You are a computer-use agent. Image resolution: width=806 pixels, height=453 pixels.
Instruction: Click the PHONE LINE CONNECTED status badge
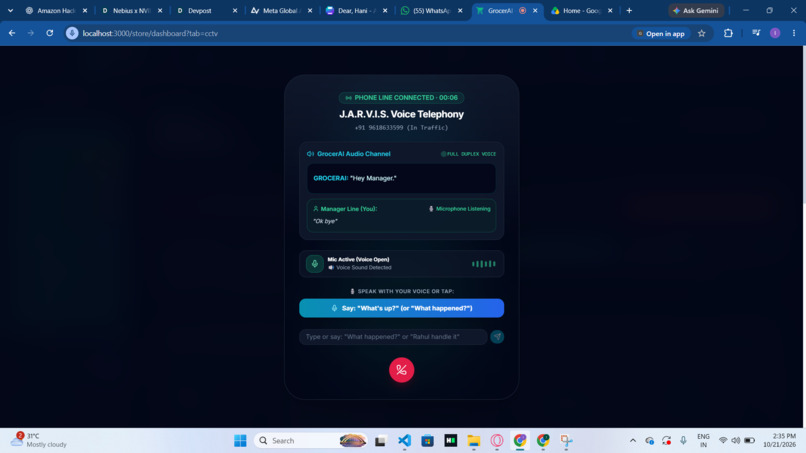tap(401, 98)
